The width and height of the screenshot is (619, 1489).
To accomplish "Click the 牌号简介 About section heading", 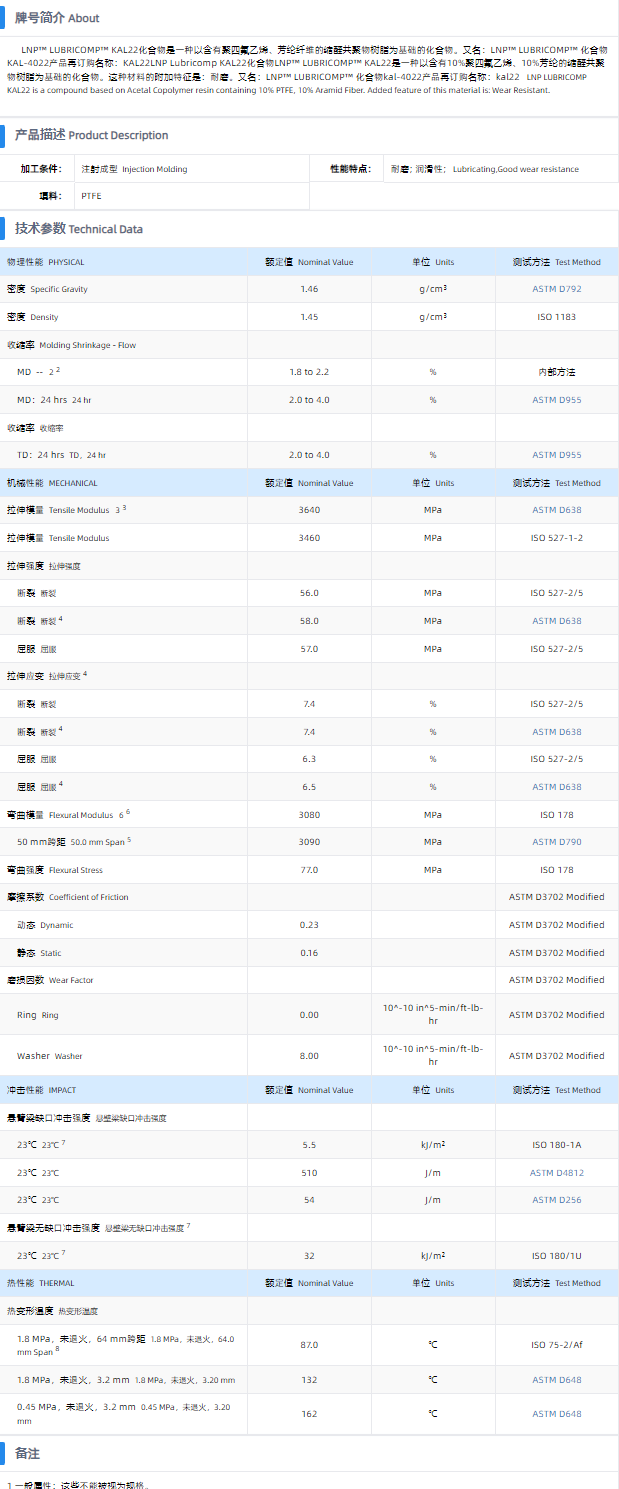I will [x=57, y=18].
